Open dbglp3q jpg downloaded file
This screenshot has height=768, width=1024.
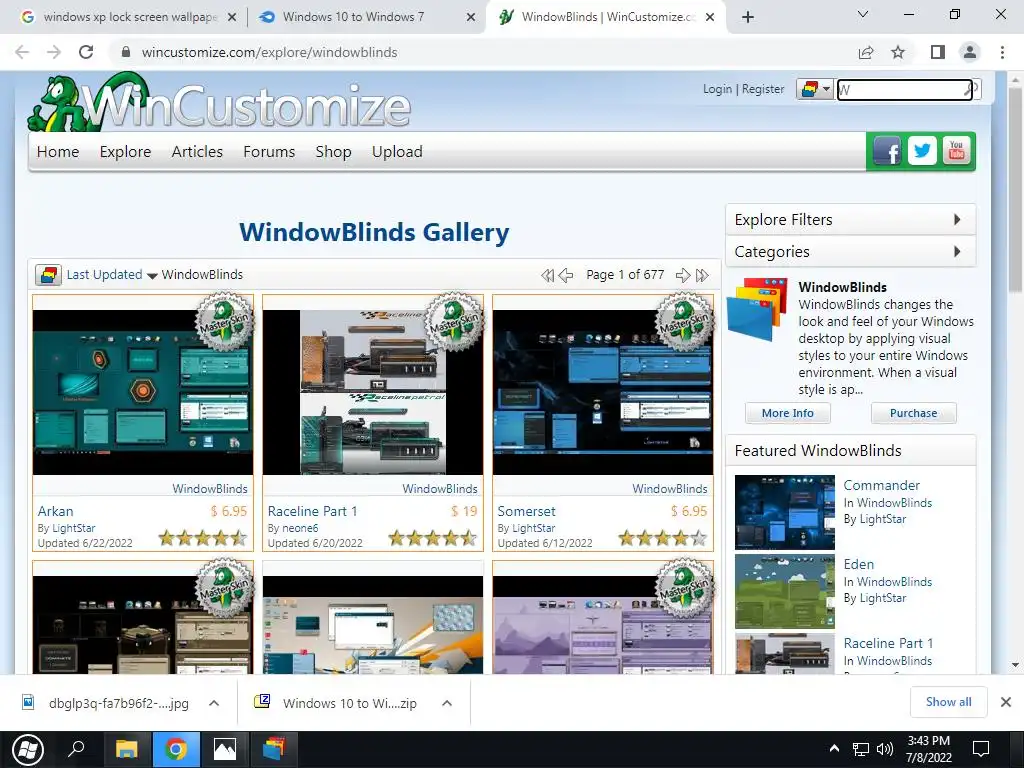tap(118, 703)
